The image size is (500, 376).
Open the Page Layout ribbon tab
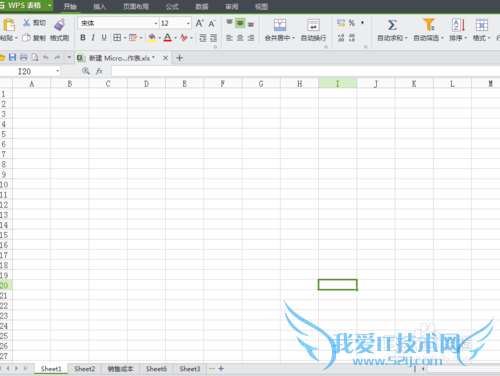[x=136, y=7]
